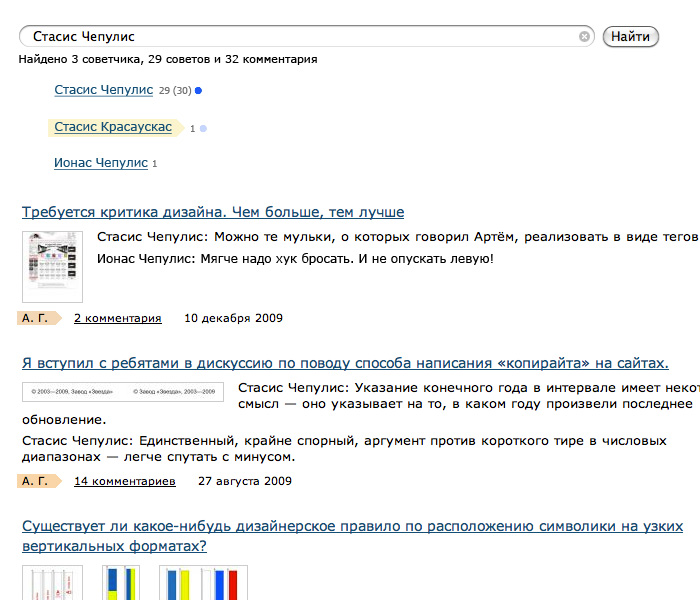Clear the search field with the X icon
This screenshot has width=700, height=600.
585,37
